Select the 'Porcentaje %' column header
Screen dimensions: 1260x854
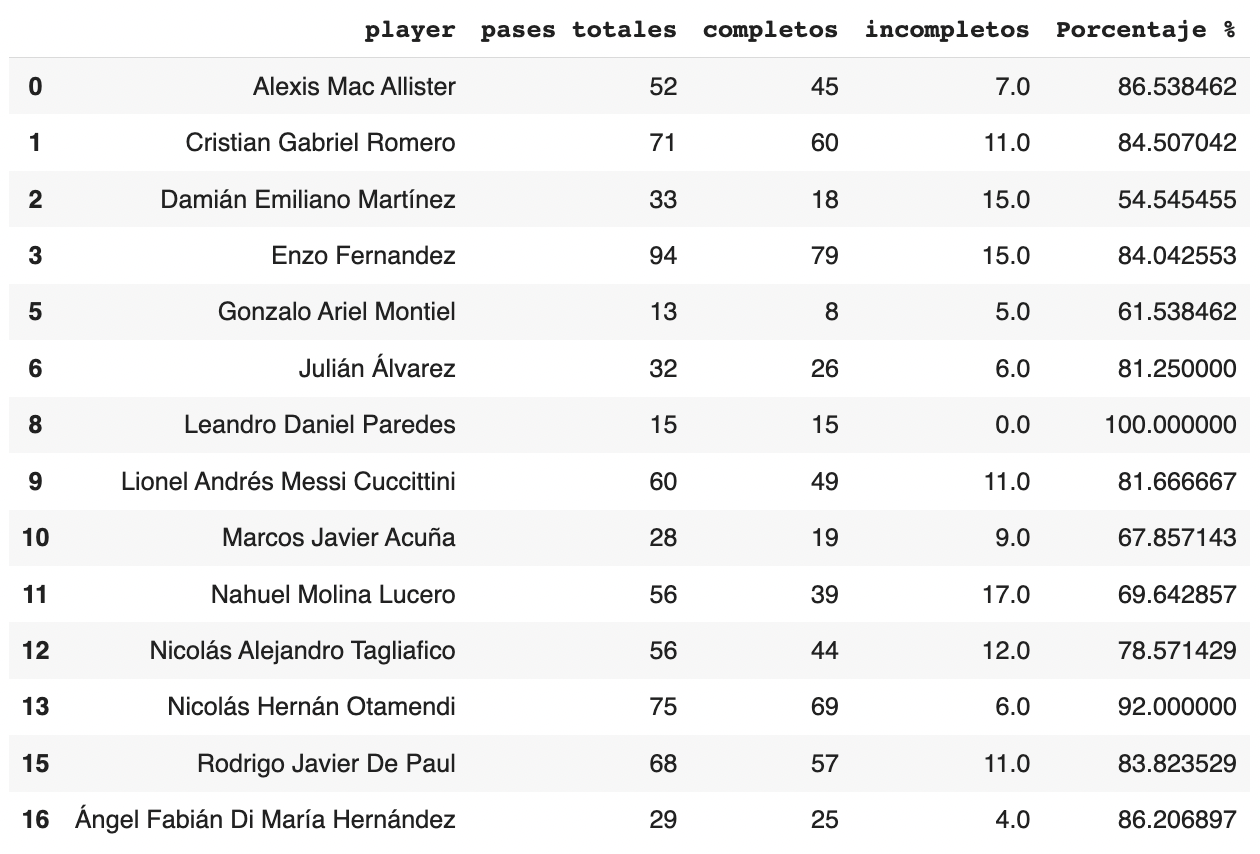(1146, 30)
